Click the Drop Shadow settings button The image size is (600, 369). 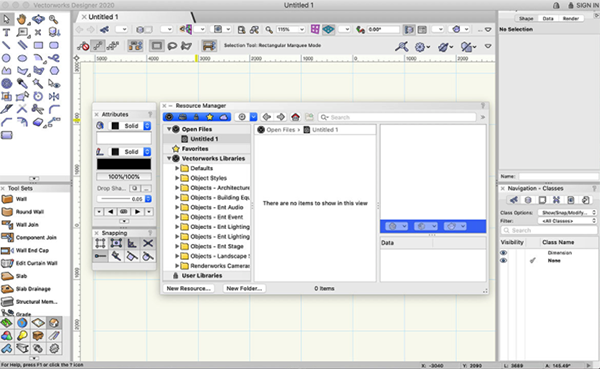coord(146,188)
